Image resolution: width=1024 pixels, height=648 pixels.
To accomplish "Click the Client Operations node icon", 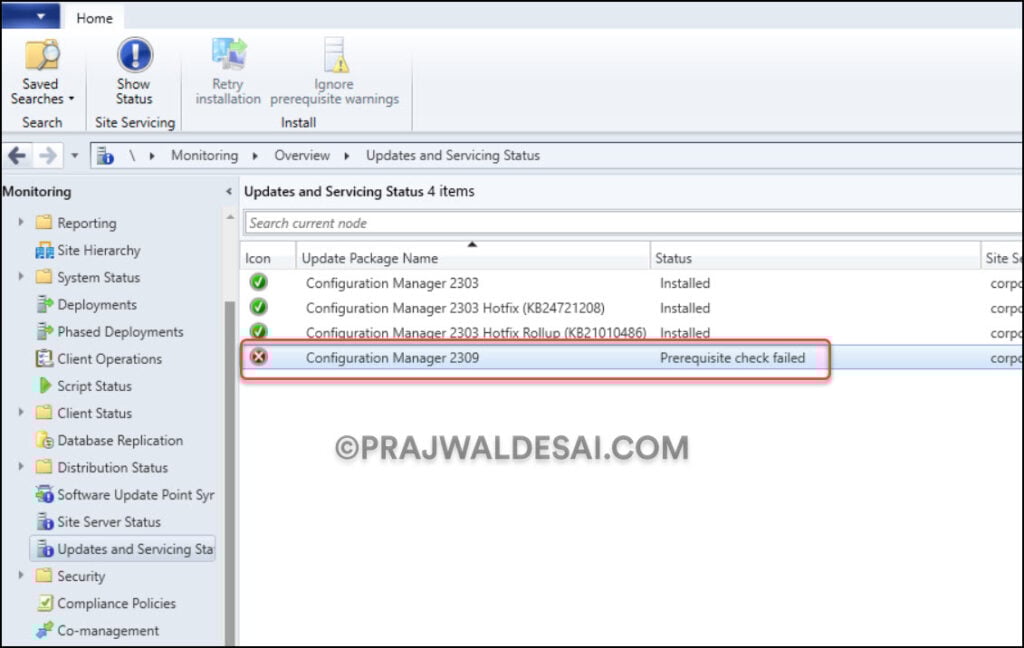I will click(44, 358).
